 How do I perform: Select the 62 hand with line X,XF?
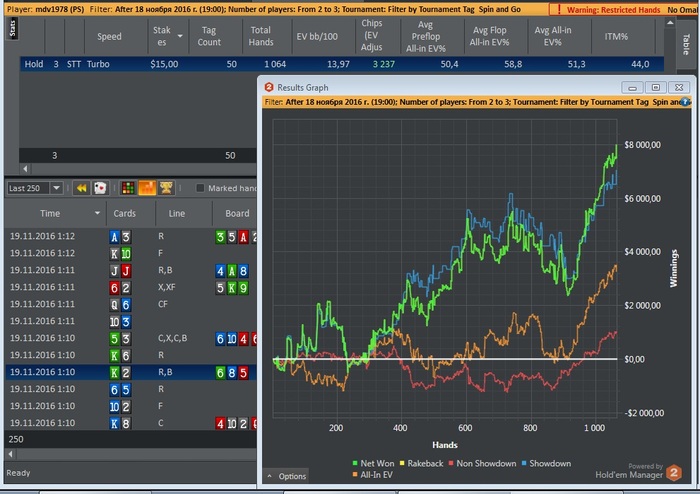(131, 287)
